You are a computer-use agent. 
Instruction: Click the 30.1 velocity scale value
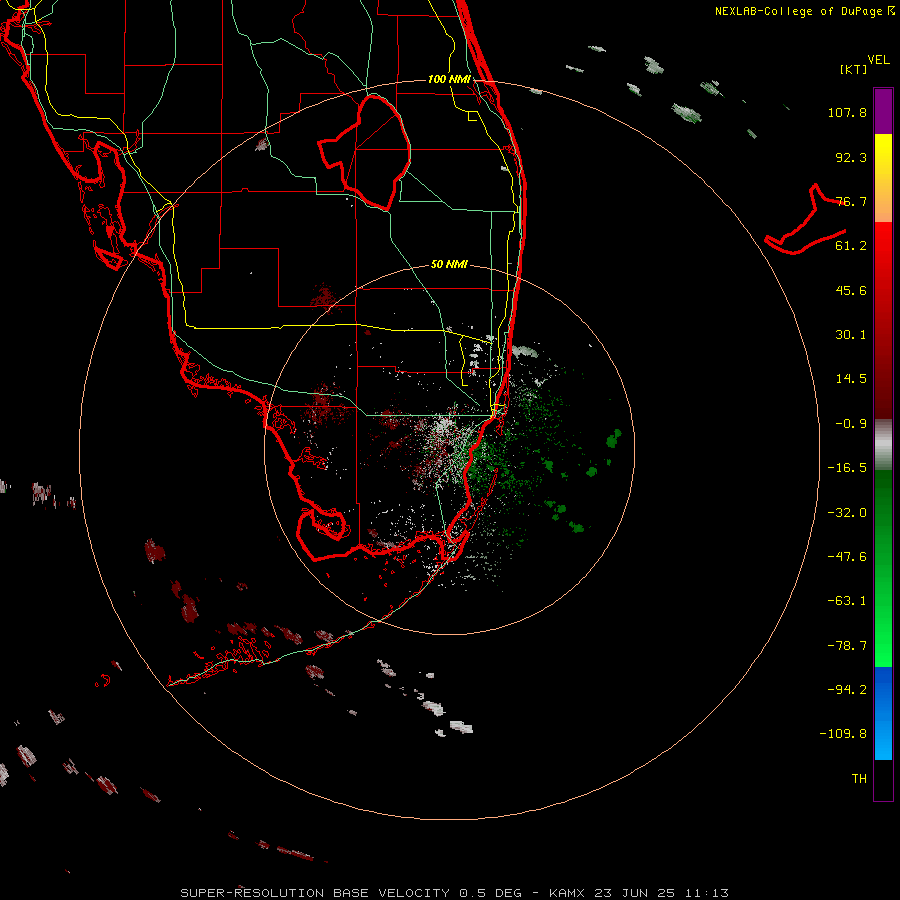pyautogui.click(x=851, y=335)
